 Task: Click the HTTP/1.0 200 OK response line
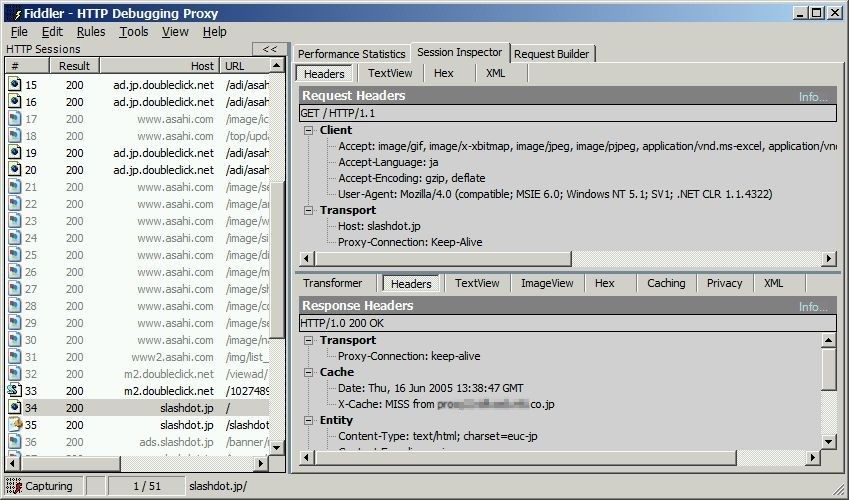tap(567, 323)
